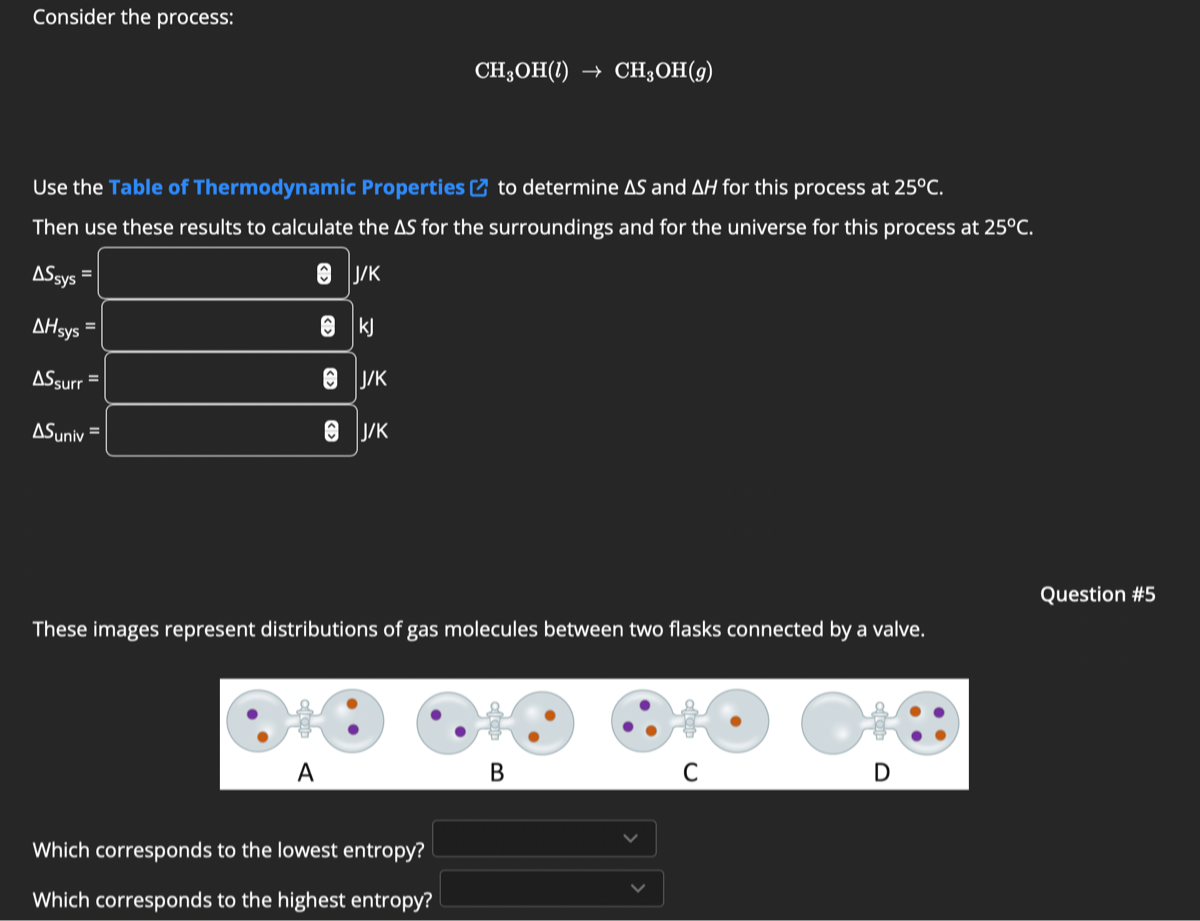Open the highest entropy answer dropdown
The width and height of the screenshot is (1200, 921).
550,888
